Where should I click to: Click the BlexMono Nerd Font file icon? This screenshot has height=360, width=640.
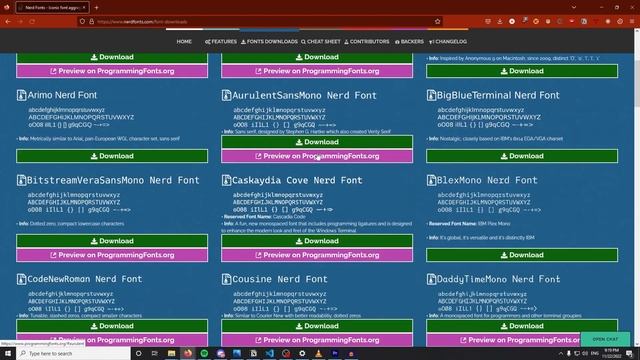431,180
